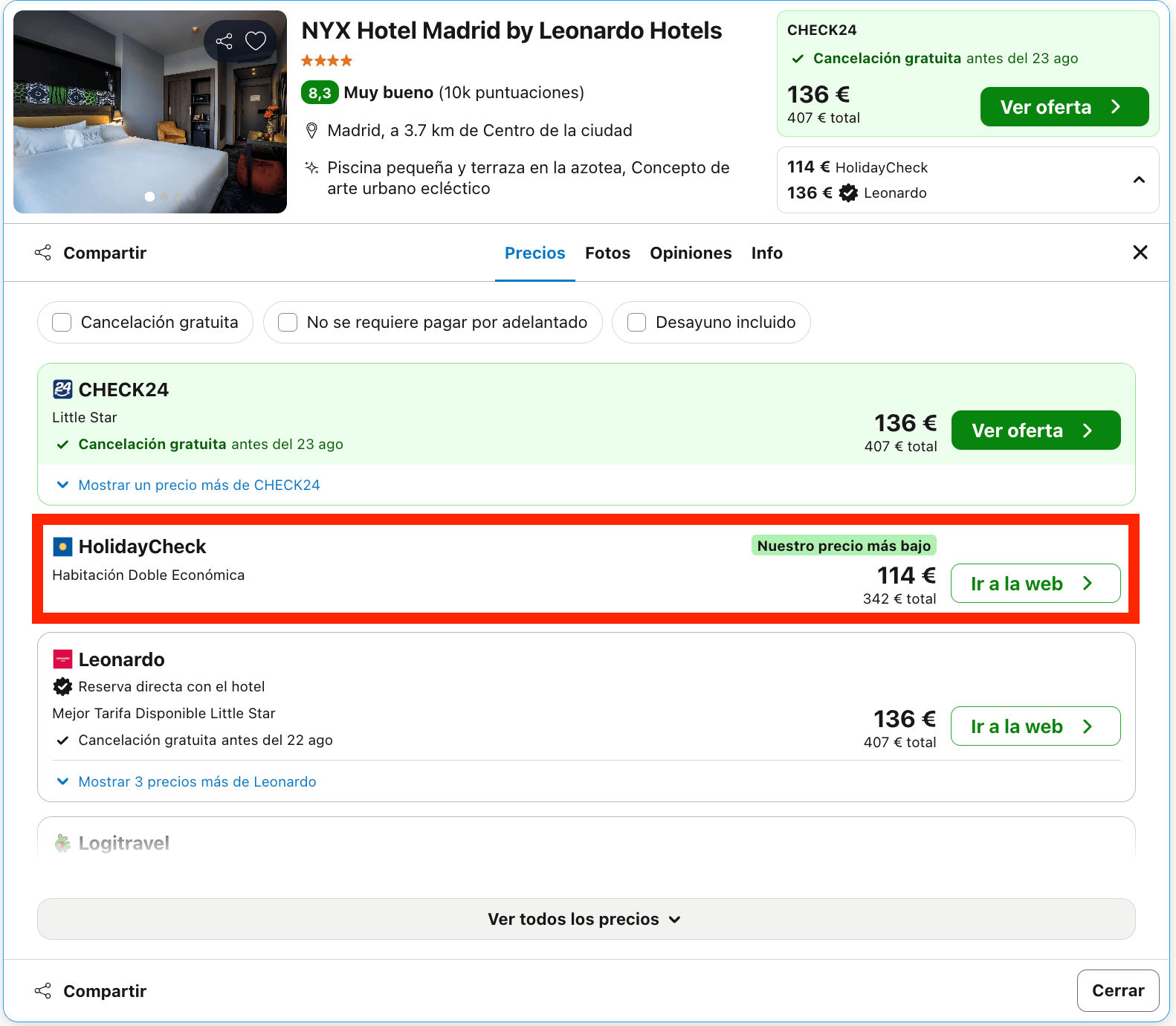Click Ver oferta in top CHECK24 box
Viewport: 1176px width, 1026px height.
tap(1064, 107)
